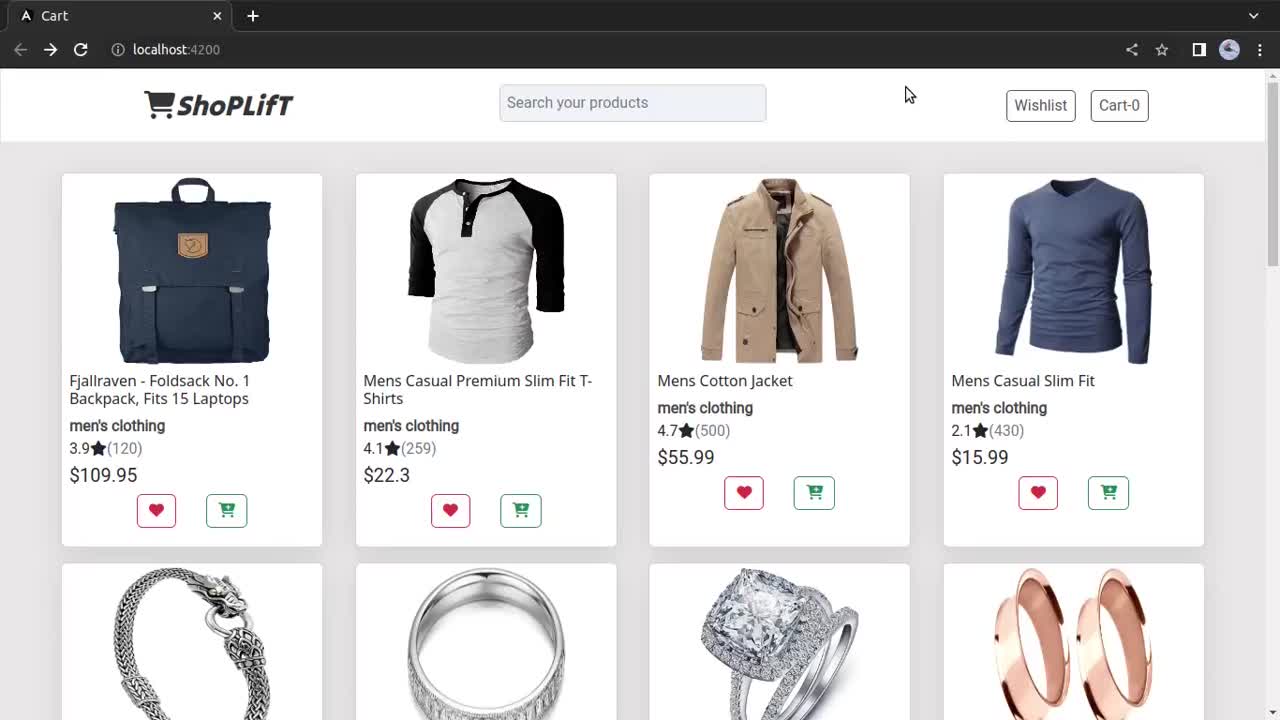This screenshot has width=1280, height=720.
Task: Favorite the Mens Casual Slim Fit
Action: pos(1037,492)
